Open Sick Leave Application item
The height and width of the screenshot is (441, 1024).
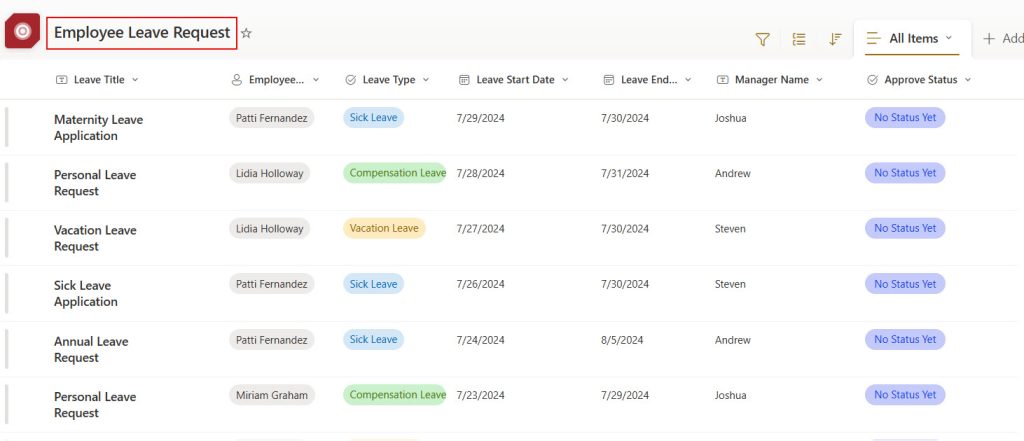[86, 293]
